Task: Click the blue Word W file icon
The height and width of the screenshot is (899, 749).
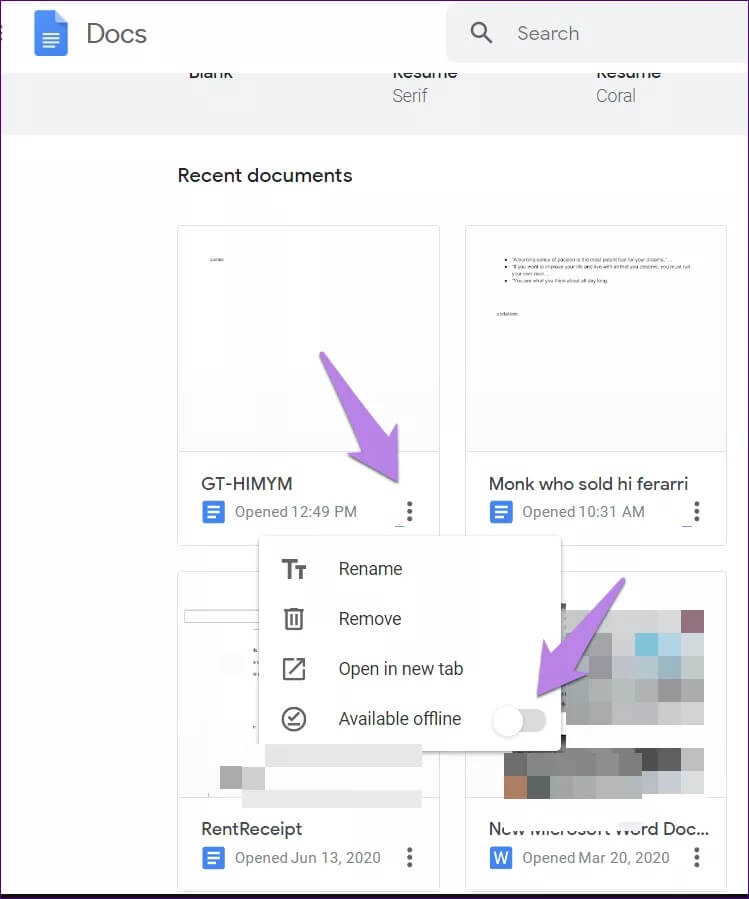Action: tap(501, 858)
